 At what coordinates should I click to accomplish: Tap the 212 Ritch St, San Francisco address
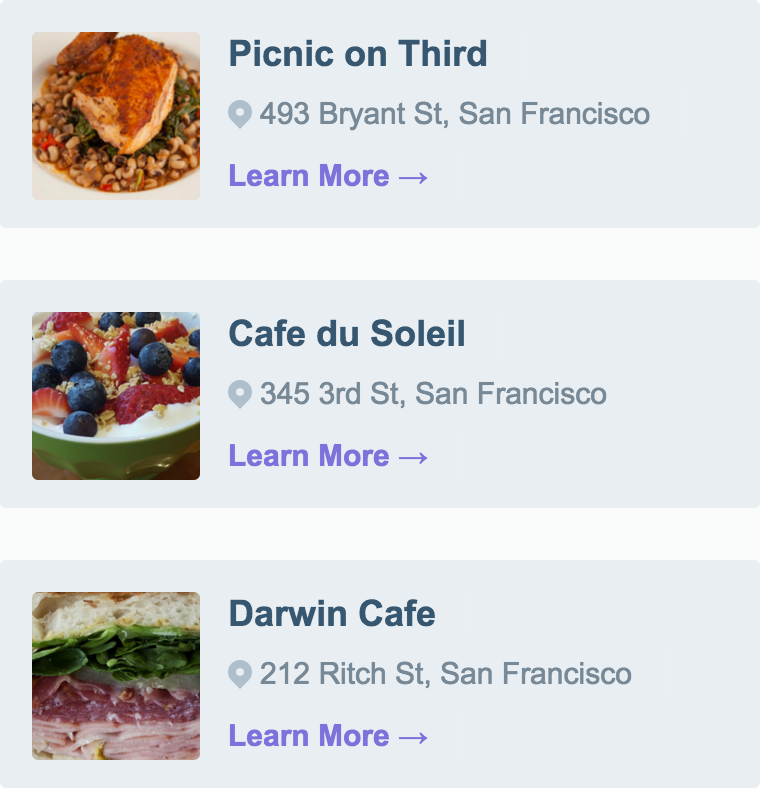(x=446, y=674)
